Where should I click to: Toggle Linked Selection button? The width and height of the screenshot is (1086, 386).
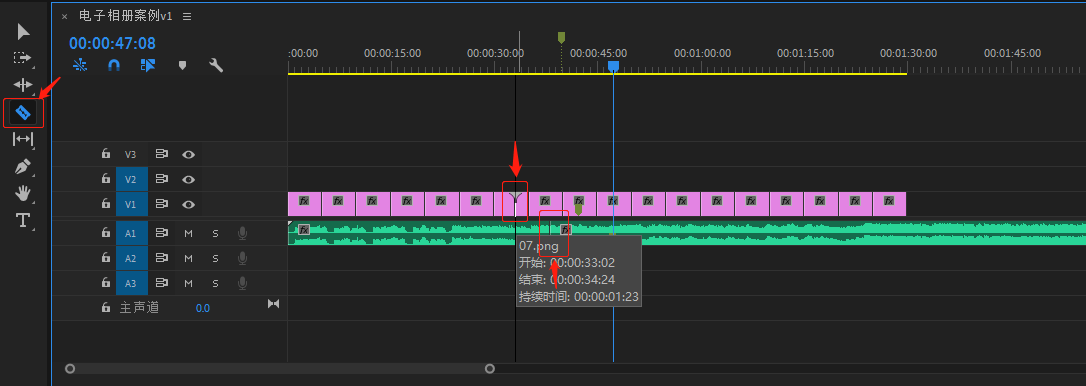coord(148,65)
